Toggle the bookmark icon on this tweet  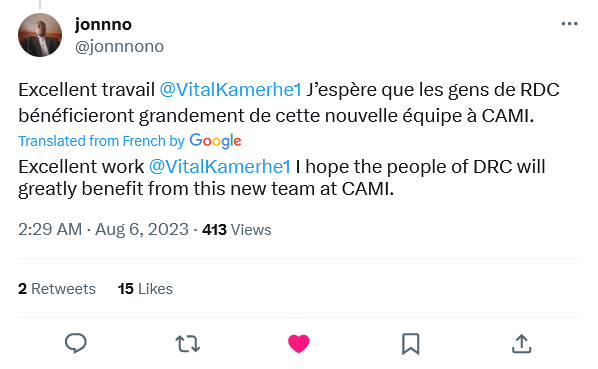coord(411,344)
